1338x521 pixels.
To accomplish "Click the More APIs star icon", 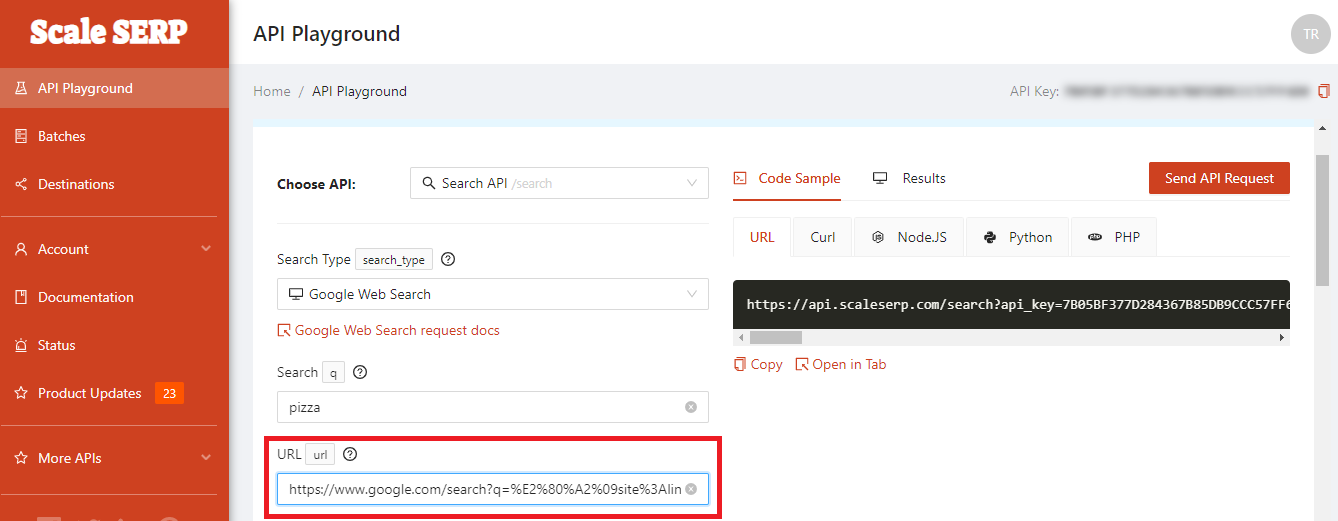I will (x=21, y=458).
